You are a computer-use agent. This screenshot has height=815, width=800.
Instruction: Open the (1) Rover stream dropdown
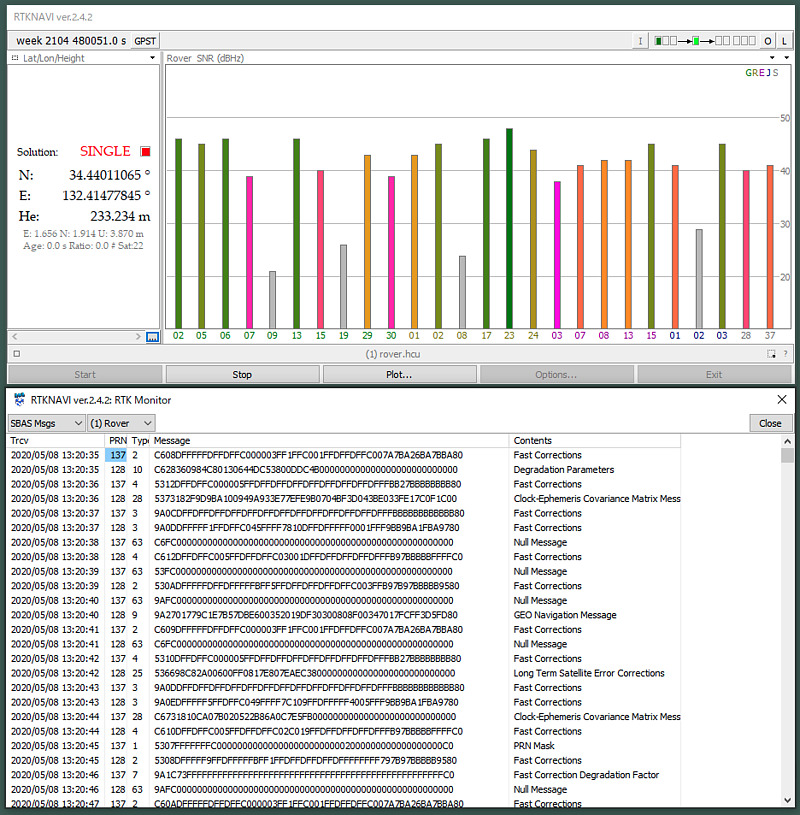point(121,423)
